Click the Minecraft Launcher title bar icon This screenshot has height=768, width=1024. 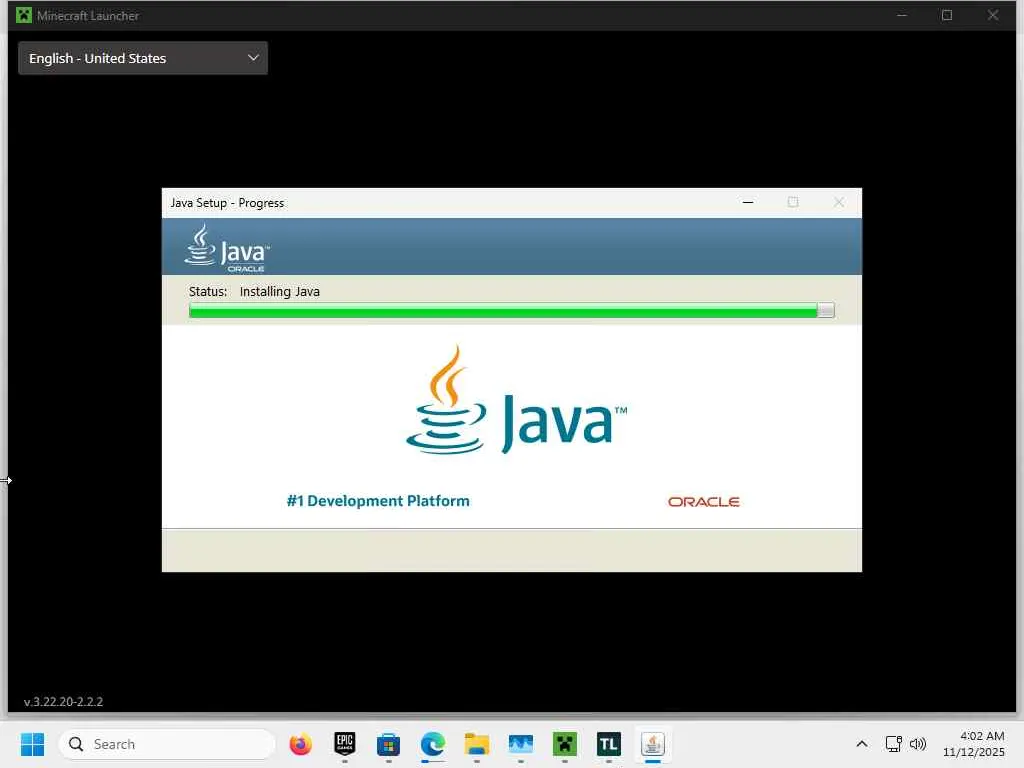click(x=24, y=15)
